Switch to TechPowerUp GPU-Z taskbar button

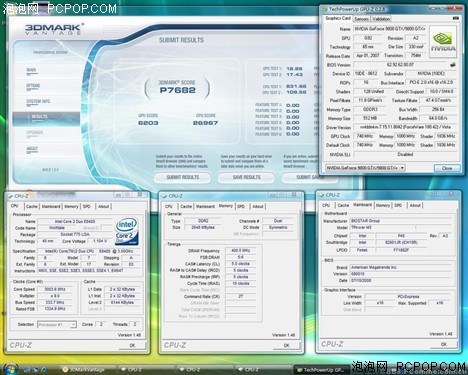[321, 370]
